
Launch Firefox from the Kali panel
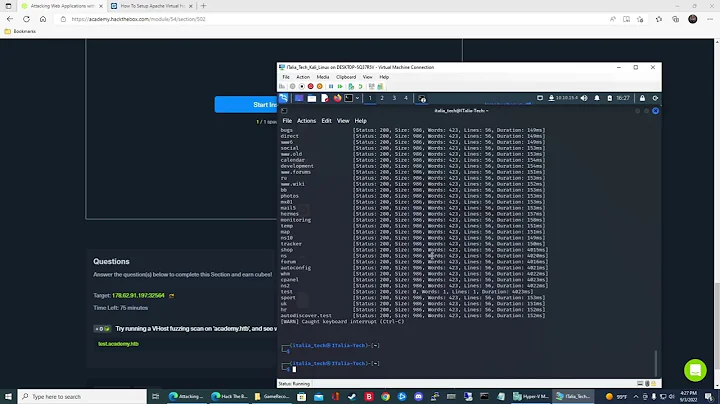point(338,98)
